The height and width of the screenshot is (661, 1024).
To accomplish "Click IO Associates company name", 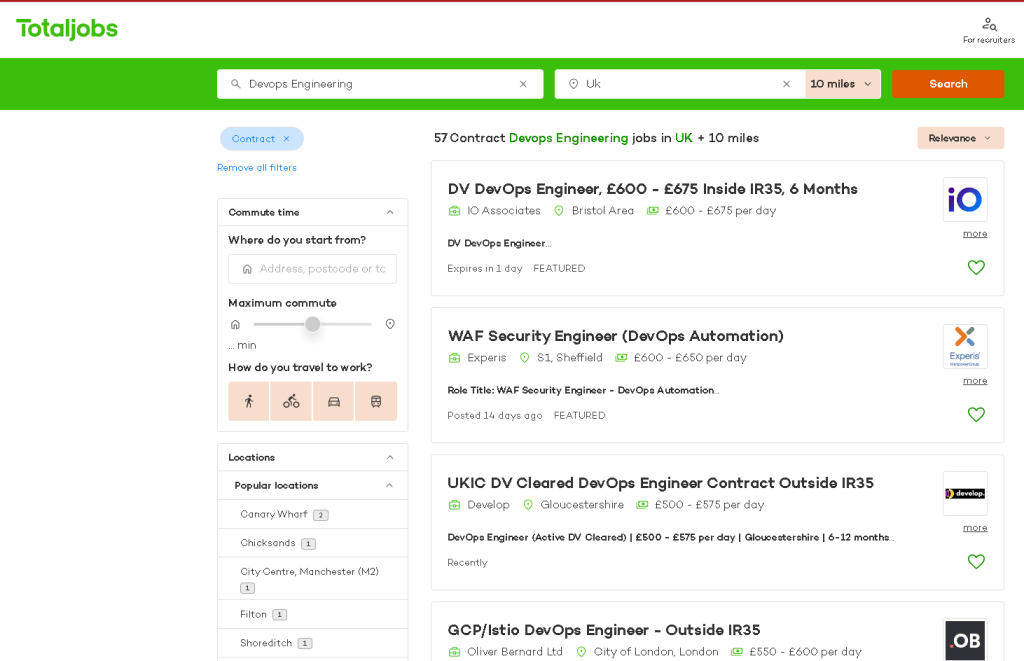I will point(504,211).
